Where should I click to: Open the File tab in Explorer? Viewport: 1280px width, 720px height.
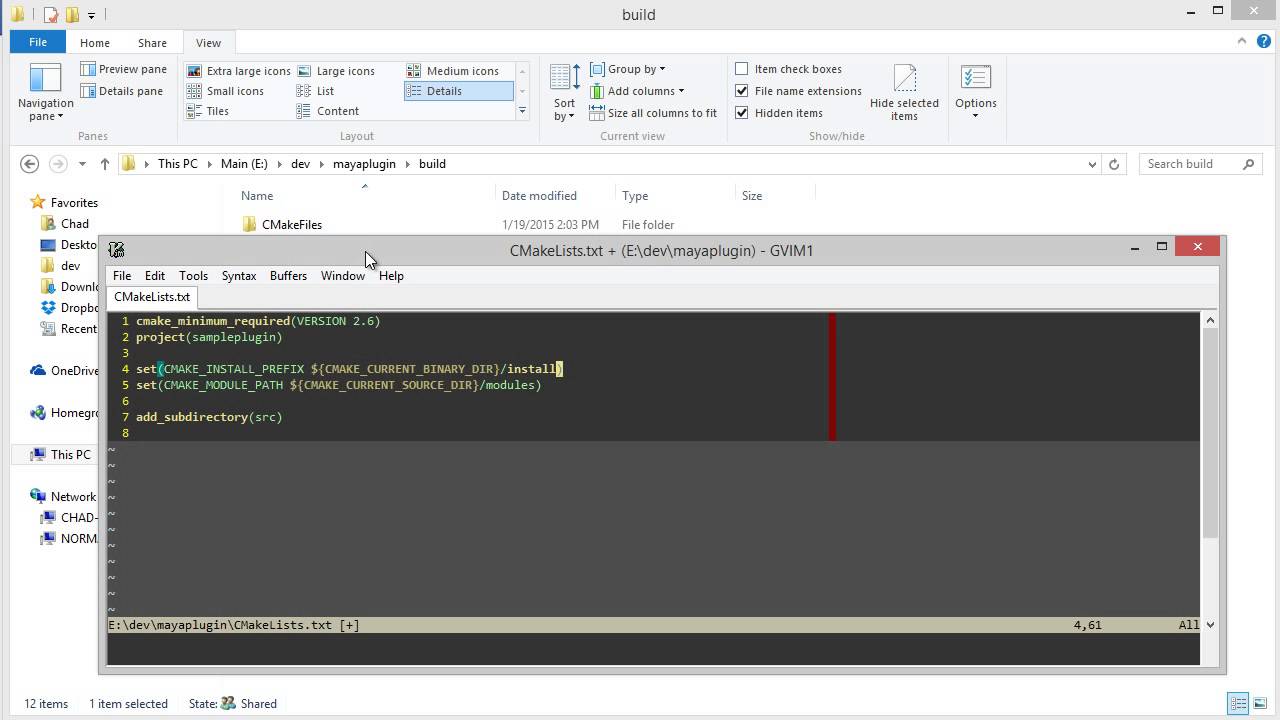(38, 43)
